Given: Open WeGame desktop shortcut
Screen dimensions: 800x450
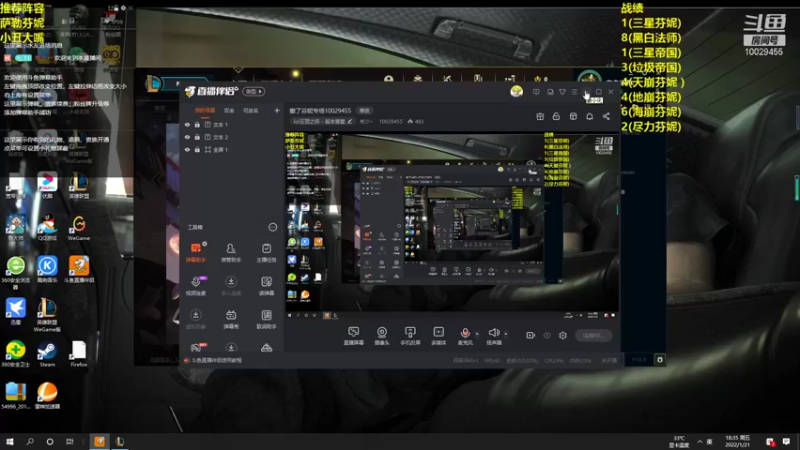Looking at the screenshot, I should pyautogui.click(x=79, y=228).
